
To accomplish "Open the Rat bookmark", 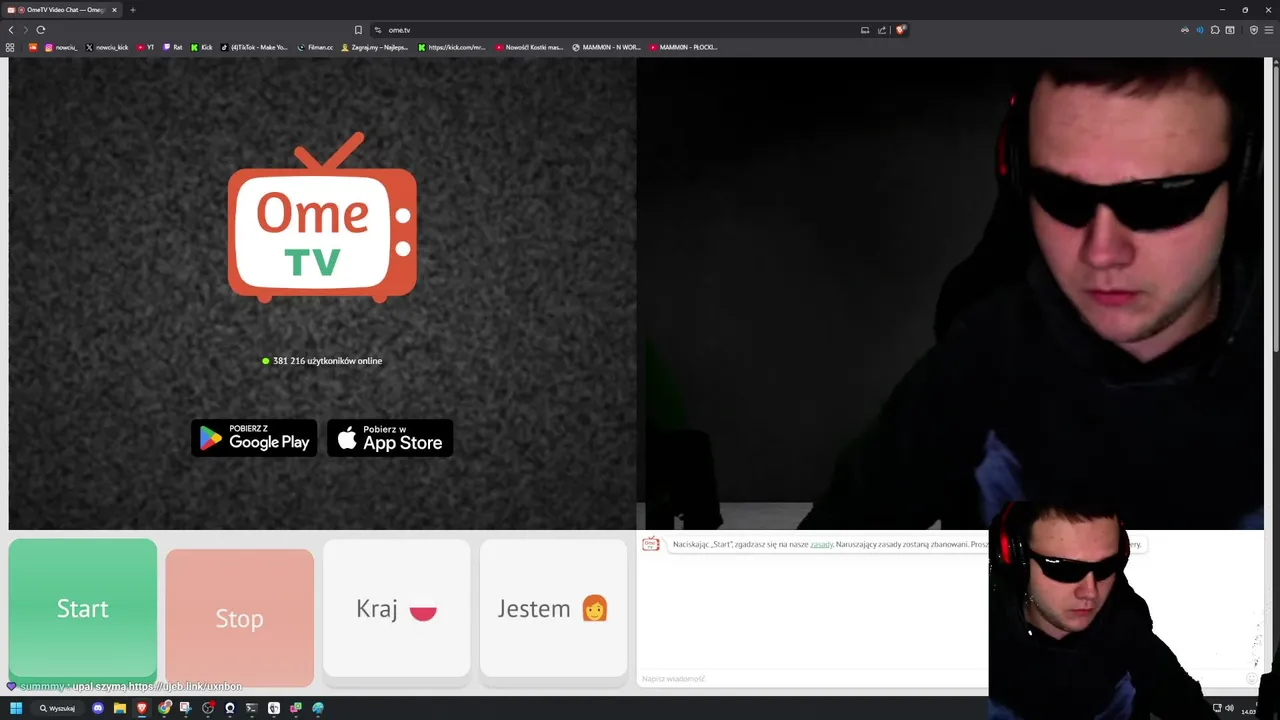I will click(173, 47).
